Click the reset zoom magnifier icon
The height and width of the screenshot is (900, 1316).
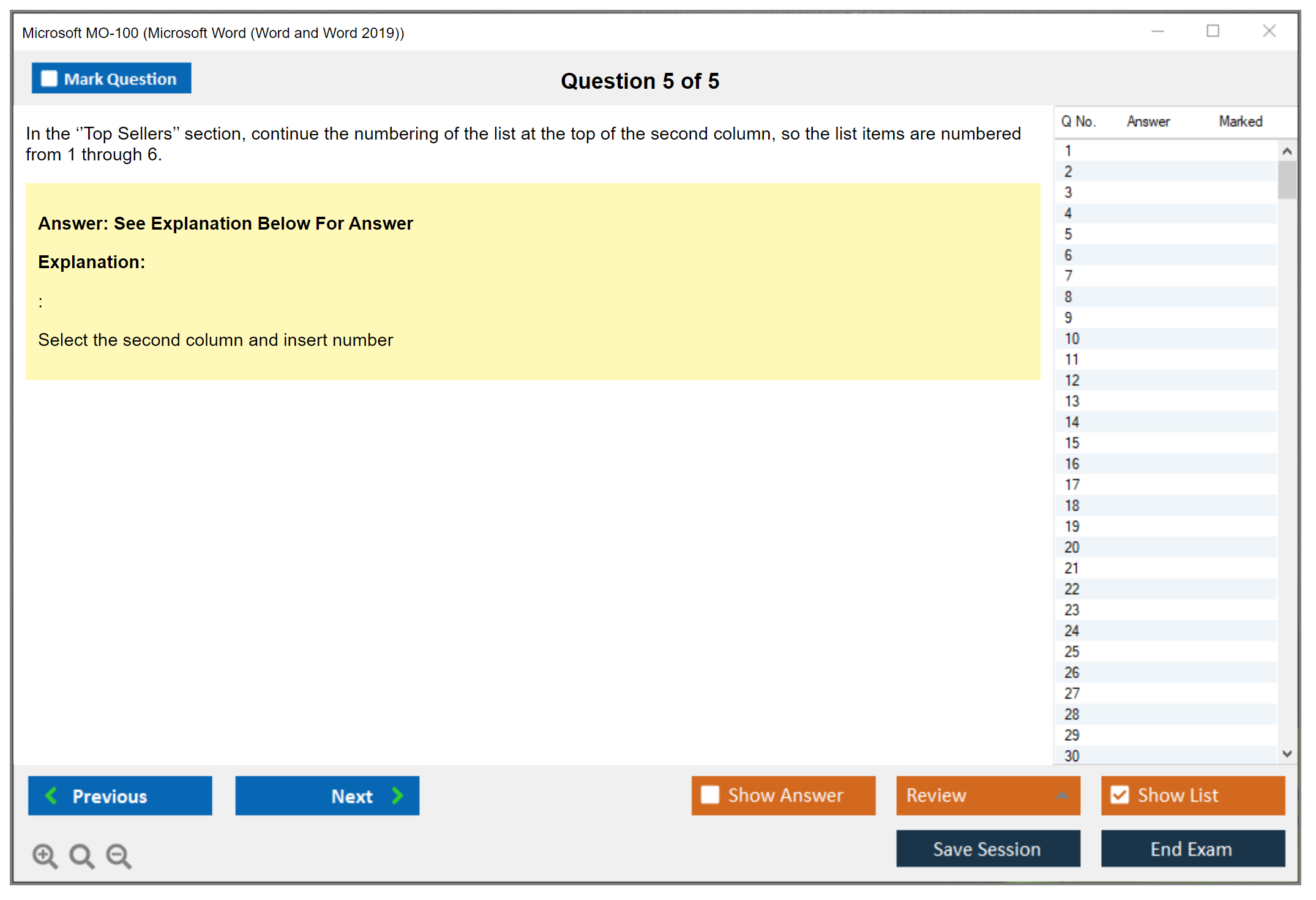coord(81,855)
